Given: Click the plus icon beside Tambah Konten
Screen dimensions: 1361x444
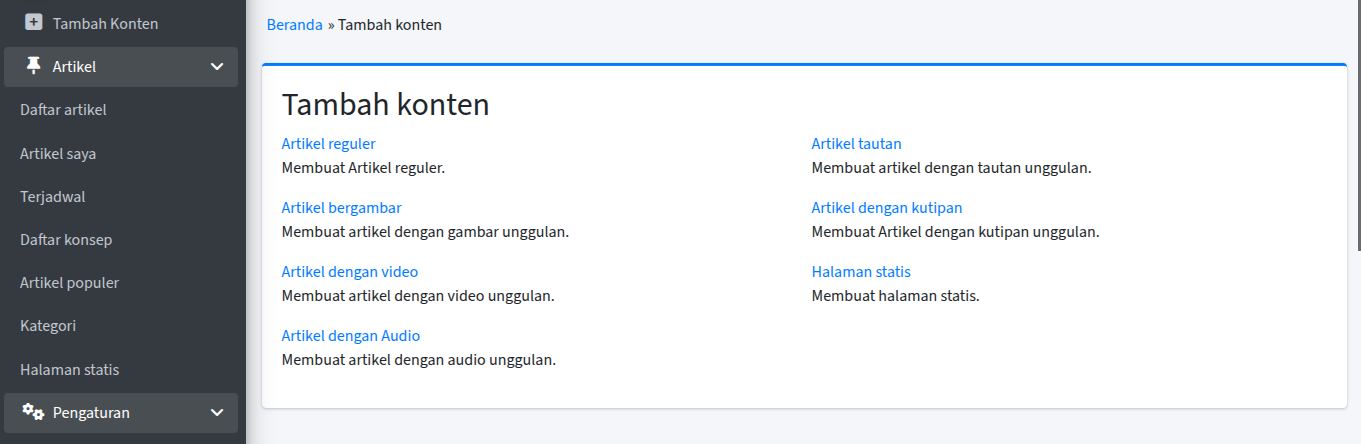Looking at the screenshot, I should 34,21.
